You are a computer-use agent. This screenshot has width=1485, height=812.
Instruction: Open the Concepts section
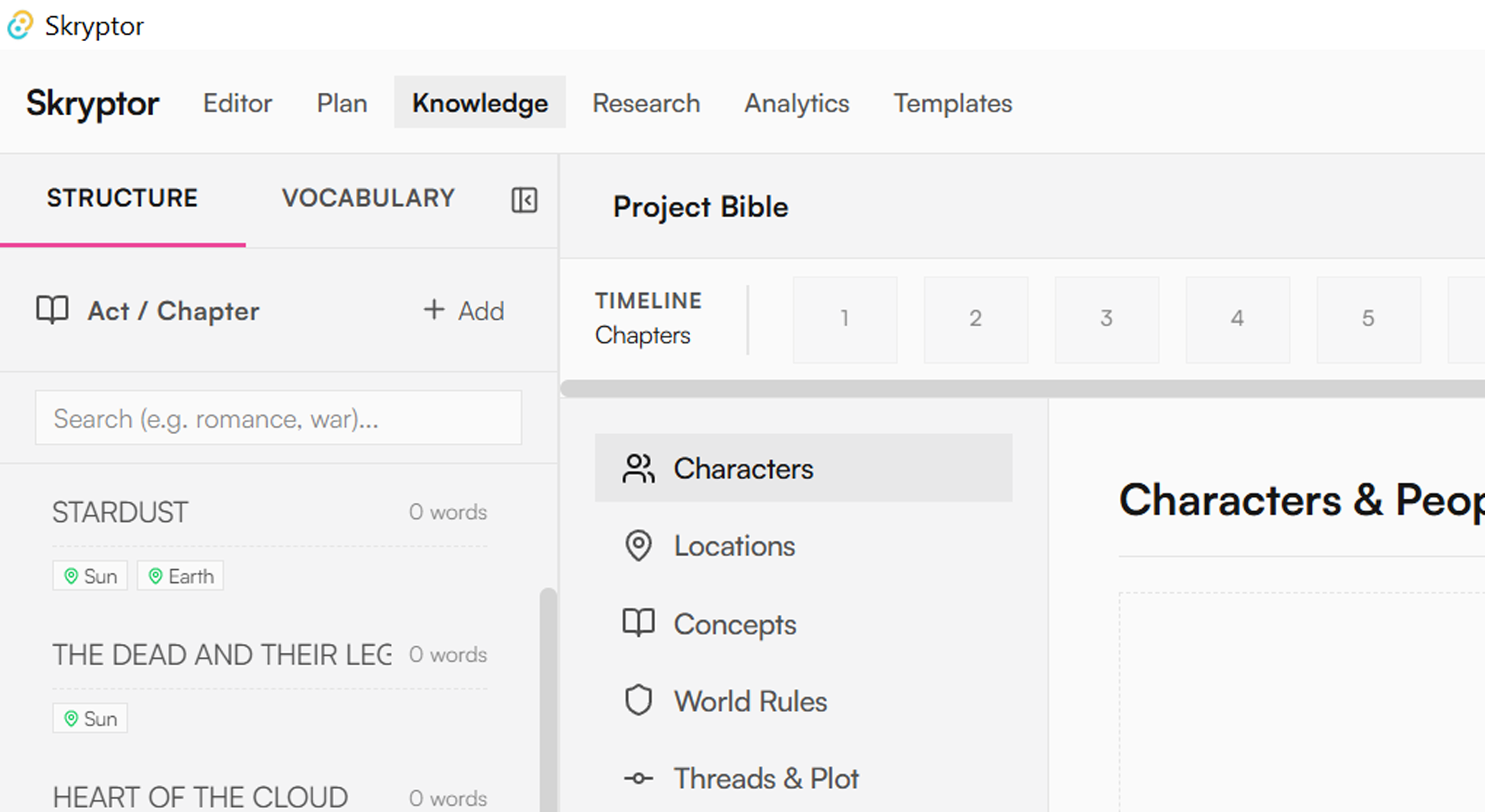click(804, 623)
